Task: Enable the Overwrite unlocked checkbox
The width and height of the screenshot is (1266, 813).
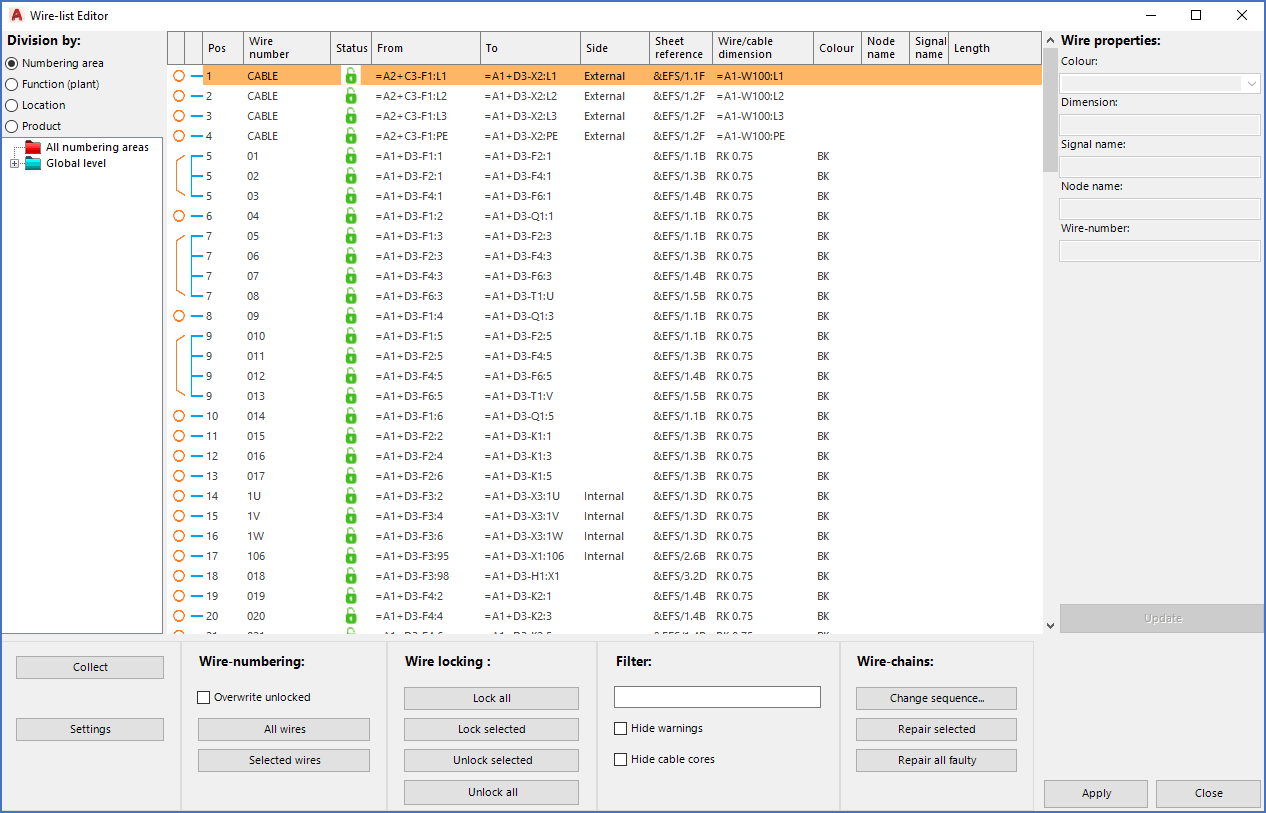Action: pos(204,697)
